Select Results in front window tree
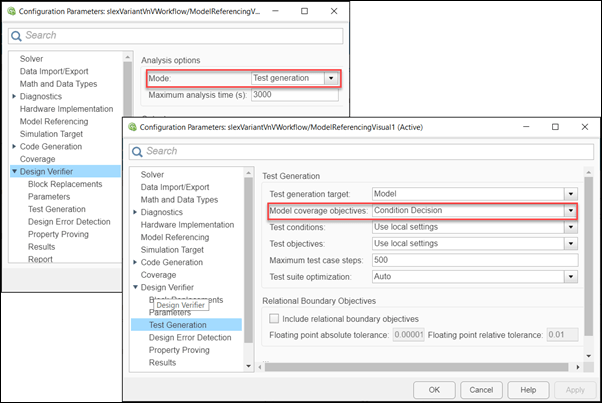Viewport: 602px width, 403px height. point(162,363)
